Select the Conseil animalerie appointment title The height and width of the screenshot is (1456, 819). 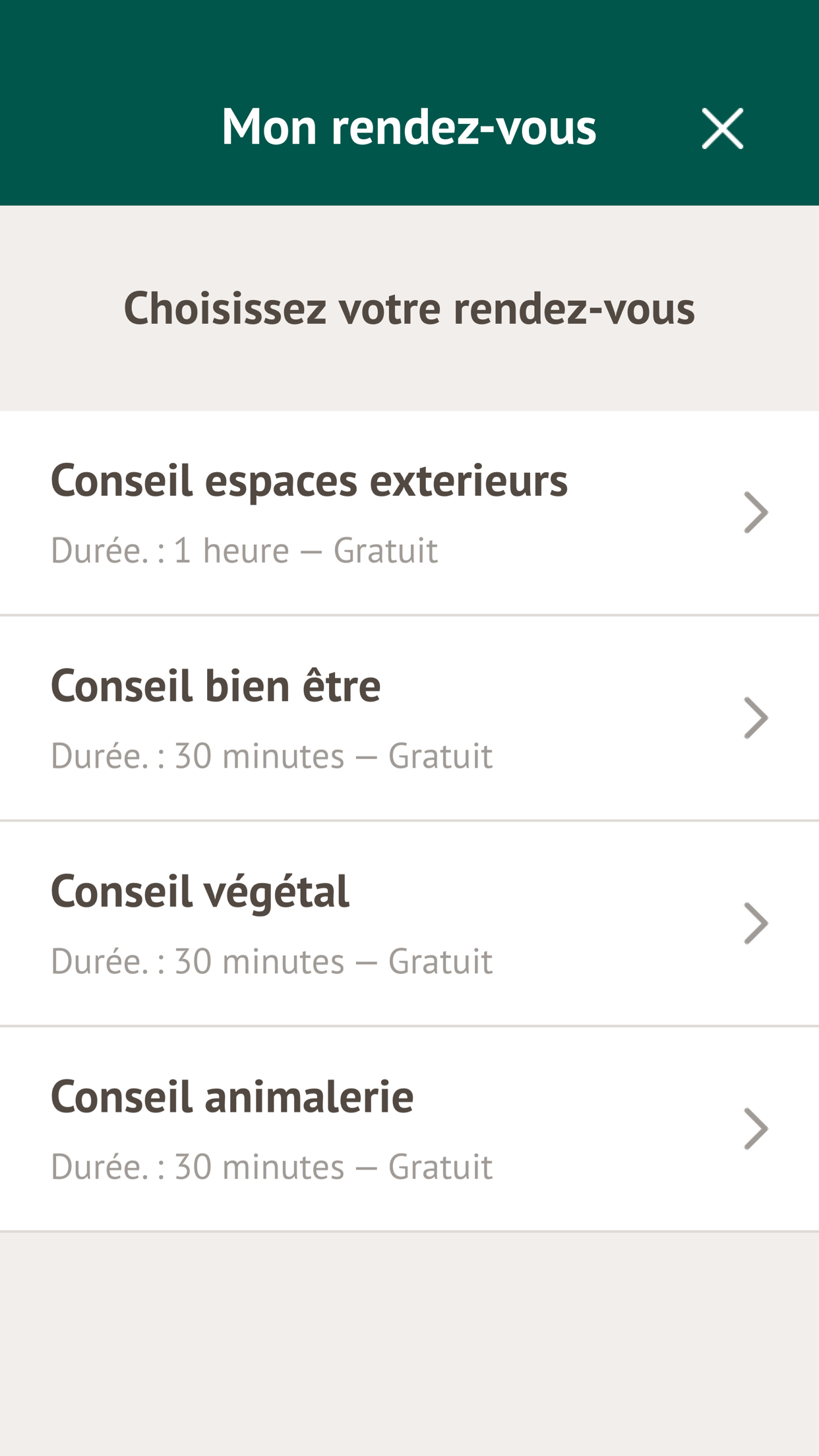tap(232, 1097)
